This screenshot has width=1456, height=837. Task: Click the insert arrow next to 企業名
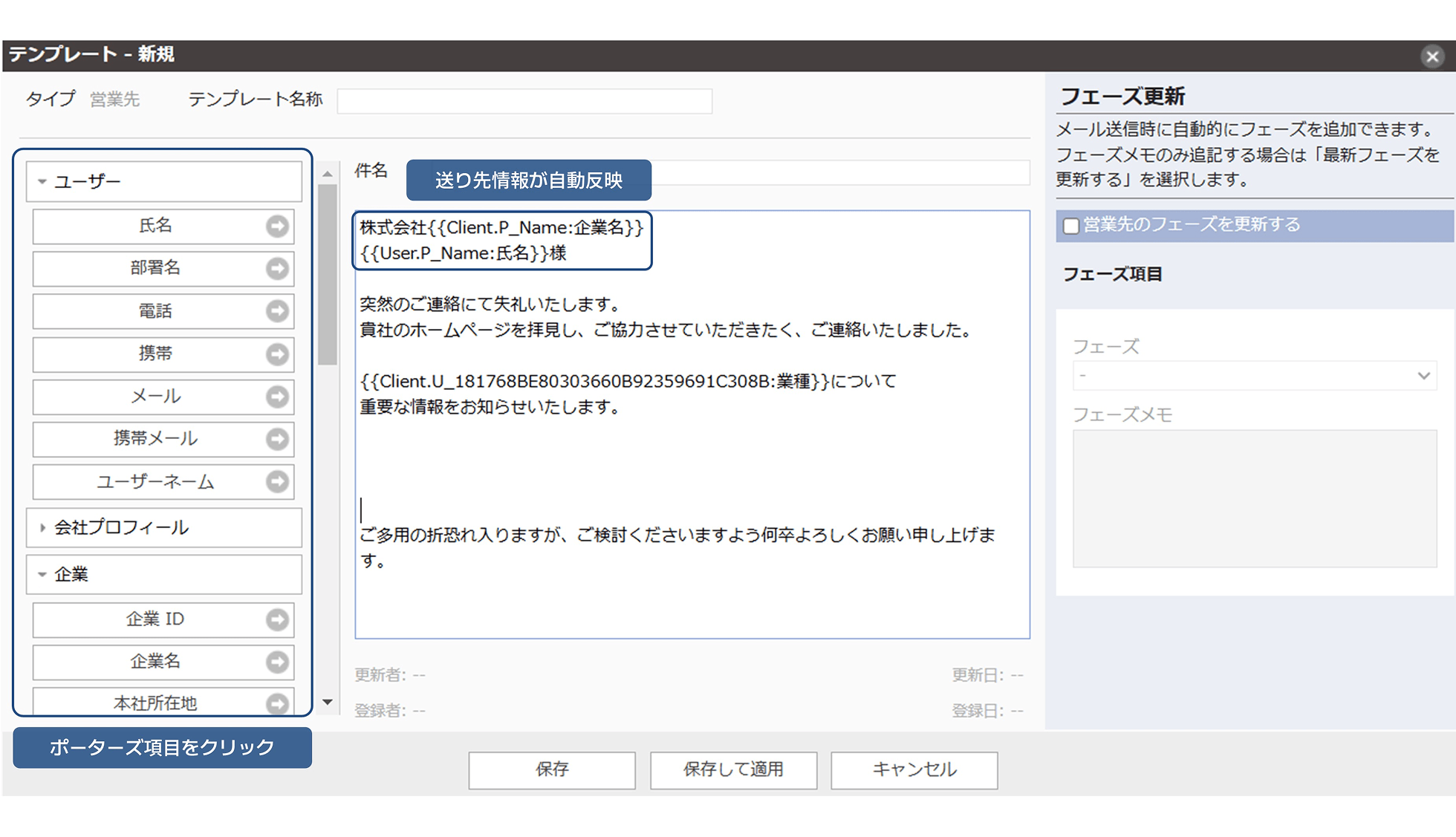point(277,662)
